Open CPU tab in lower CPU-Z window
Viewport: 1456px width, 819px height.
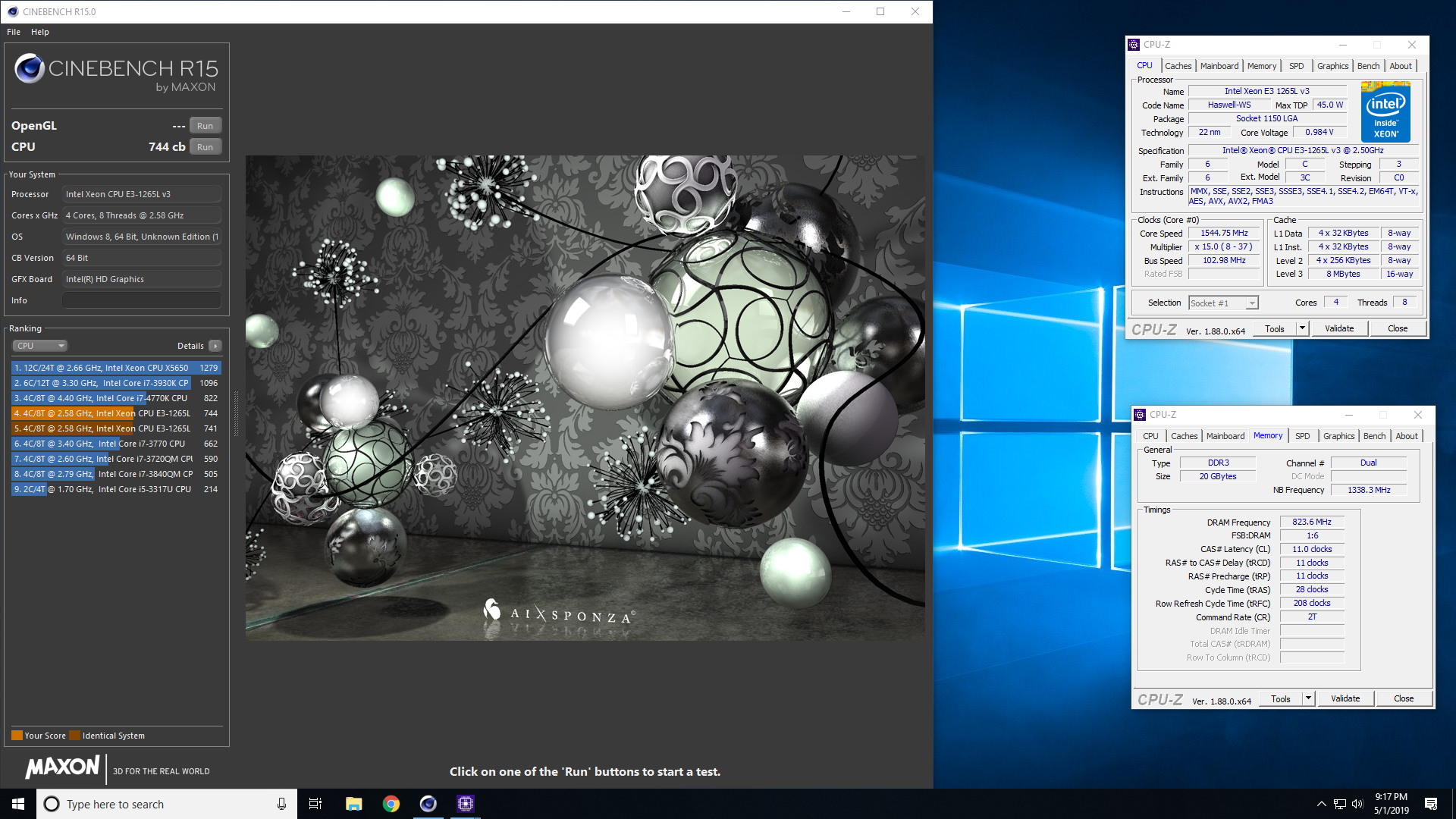(x=1150, y=436)
